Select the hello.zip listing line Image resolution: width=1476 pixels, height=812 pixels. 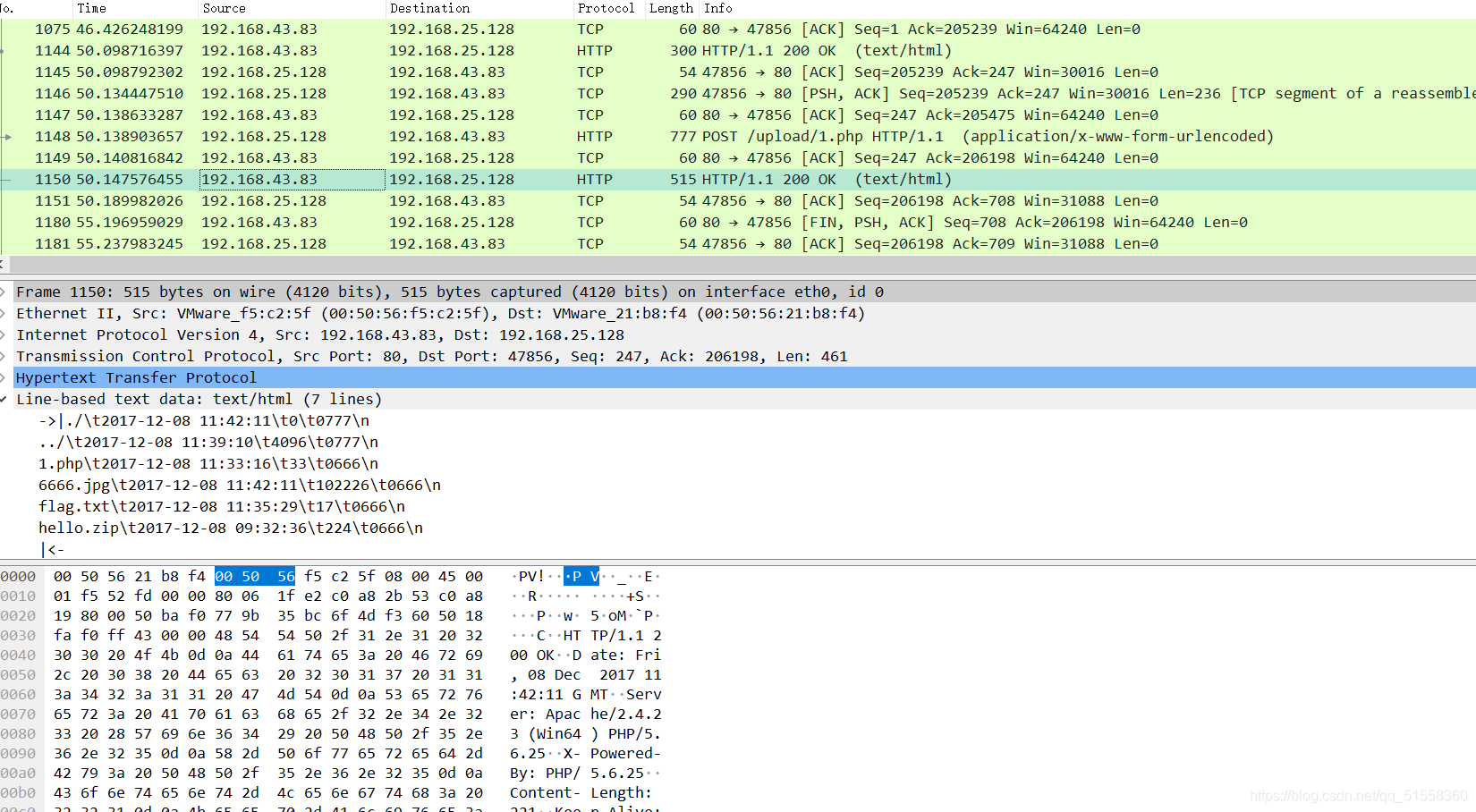click(x=231, y=528)
